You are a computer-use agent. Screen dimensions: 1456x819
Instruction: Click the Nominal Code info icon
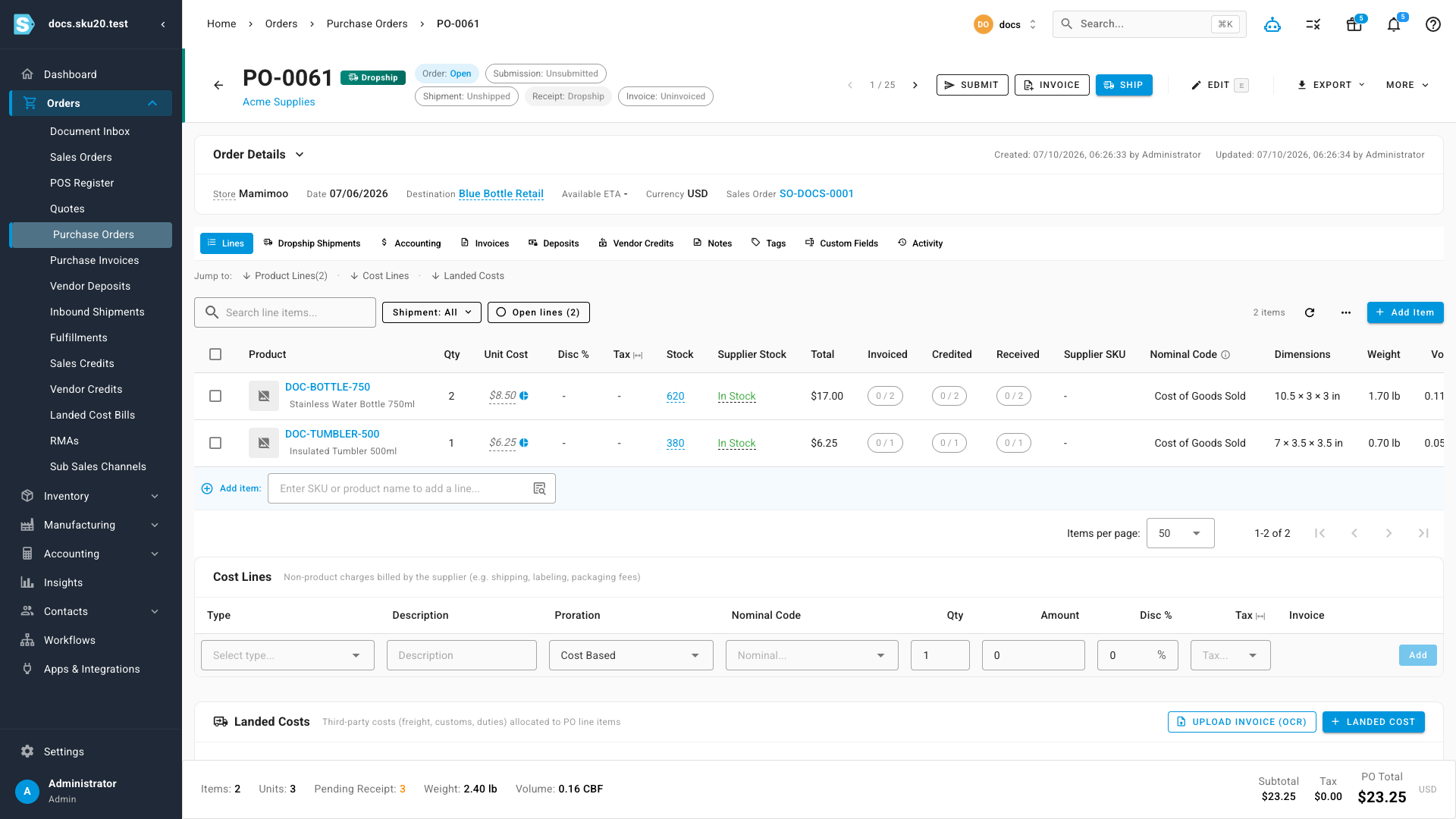1225,355
